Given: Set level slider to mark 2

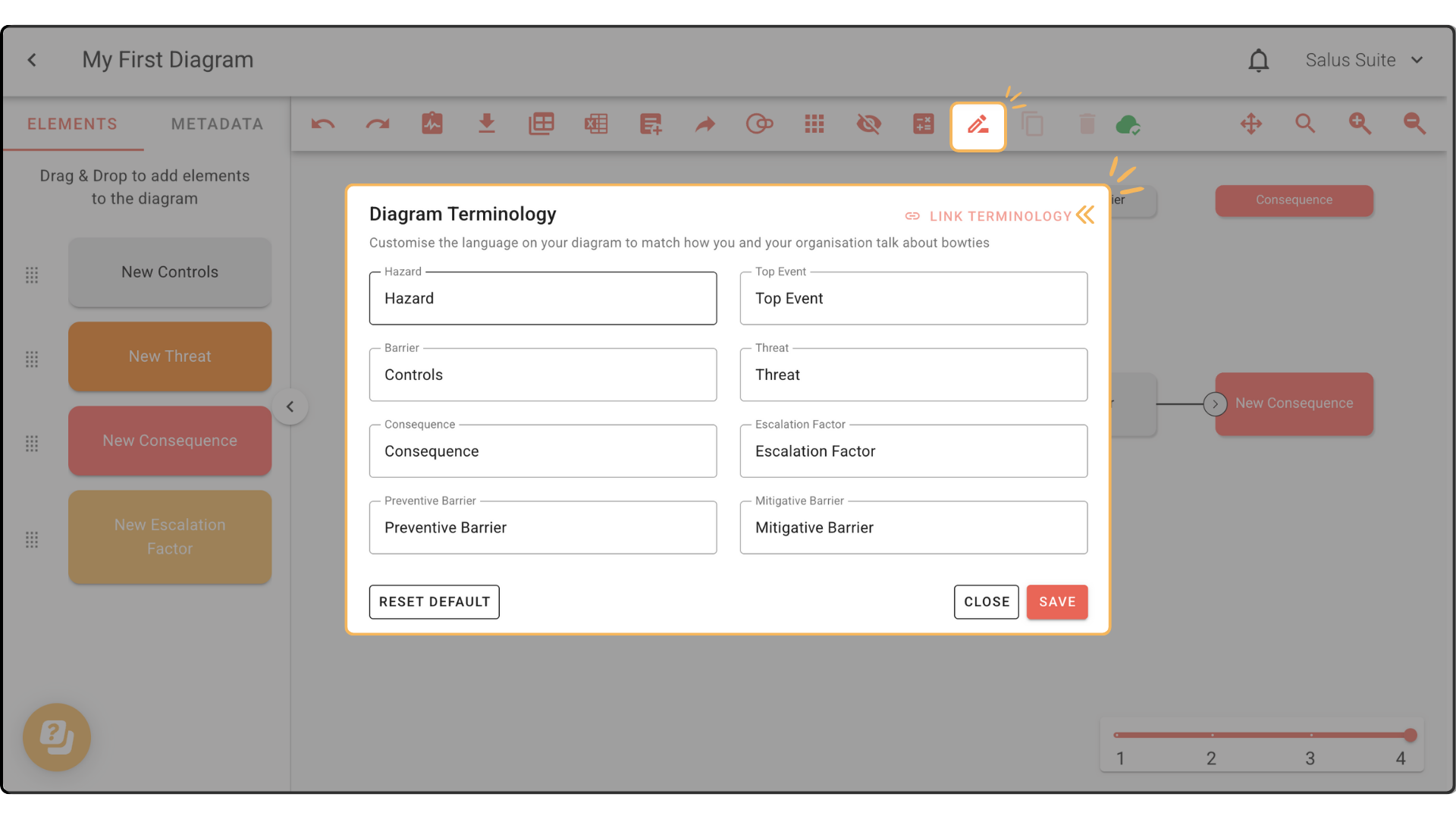Looking at the screenshot, I should 1212,735.
